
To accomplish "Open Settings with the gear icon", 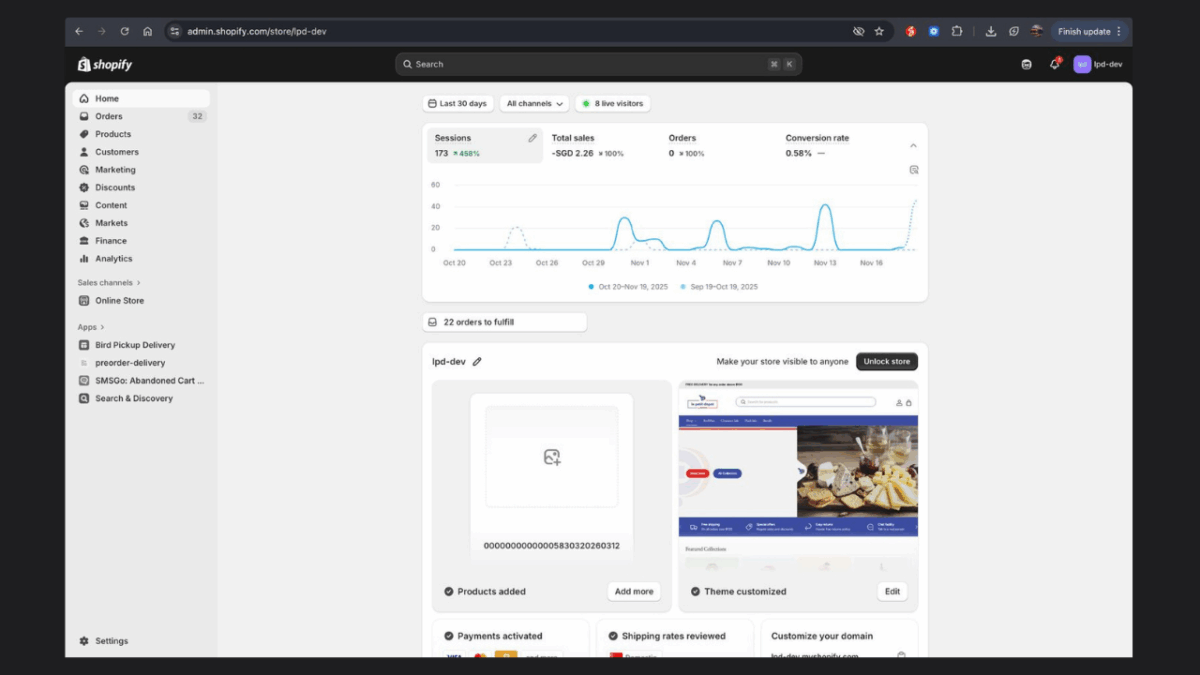I will pyautogui.click(x=84, y=641).
